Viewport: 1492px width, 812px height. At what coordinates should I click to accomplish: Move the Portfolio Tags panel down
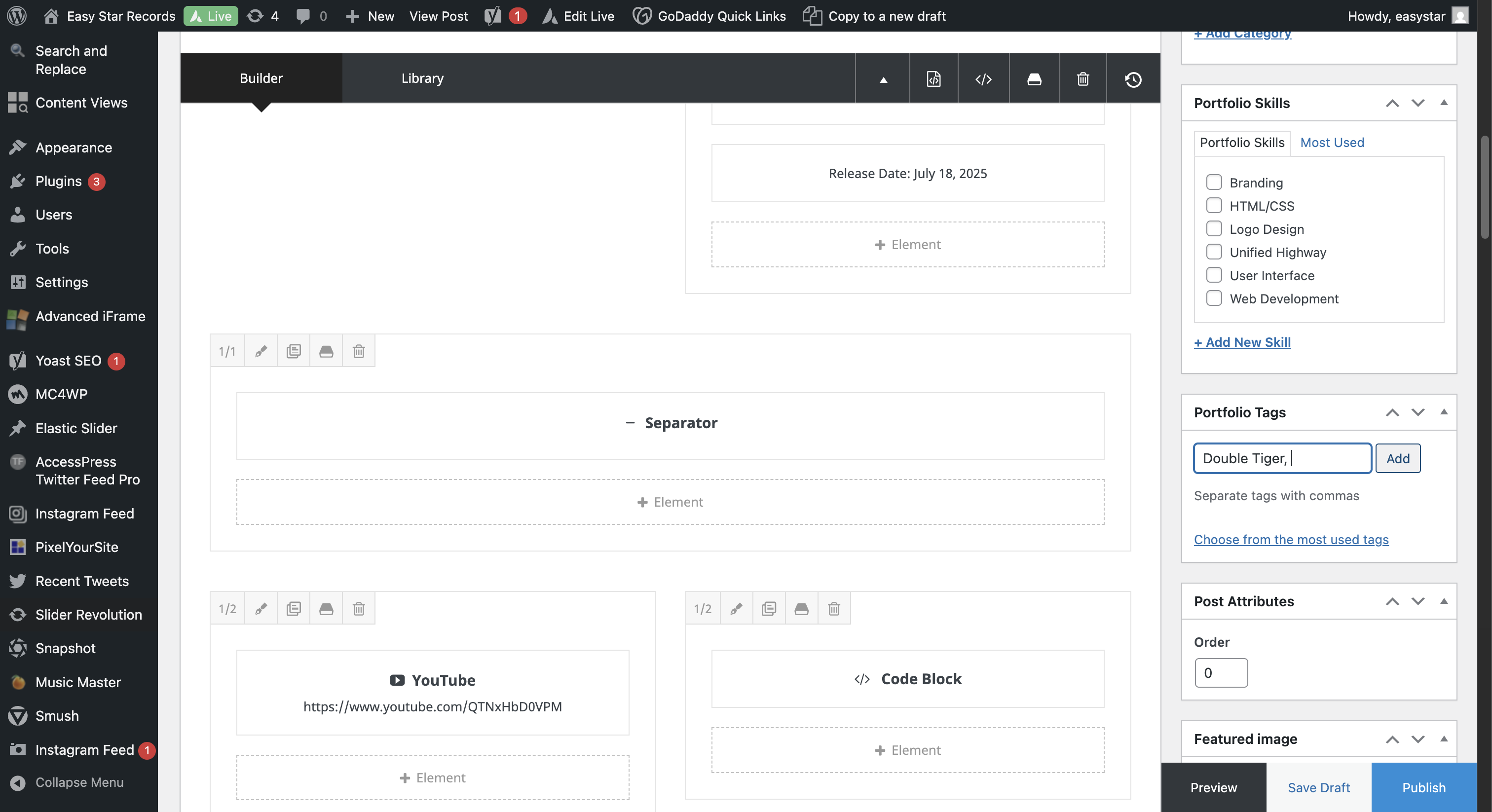point(1417,412)
